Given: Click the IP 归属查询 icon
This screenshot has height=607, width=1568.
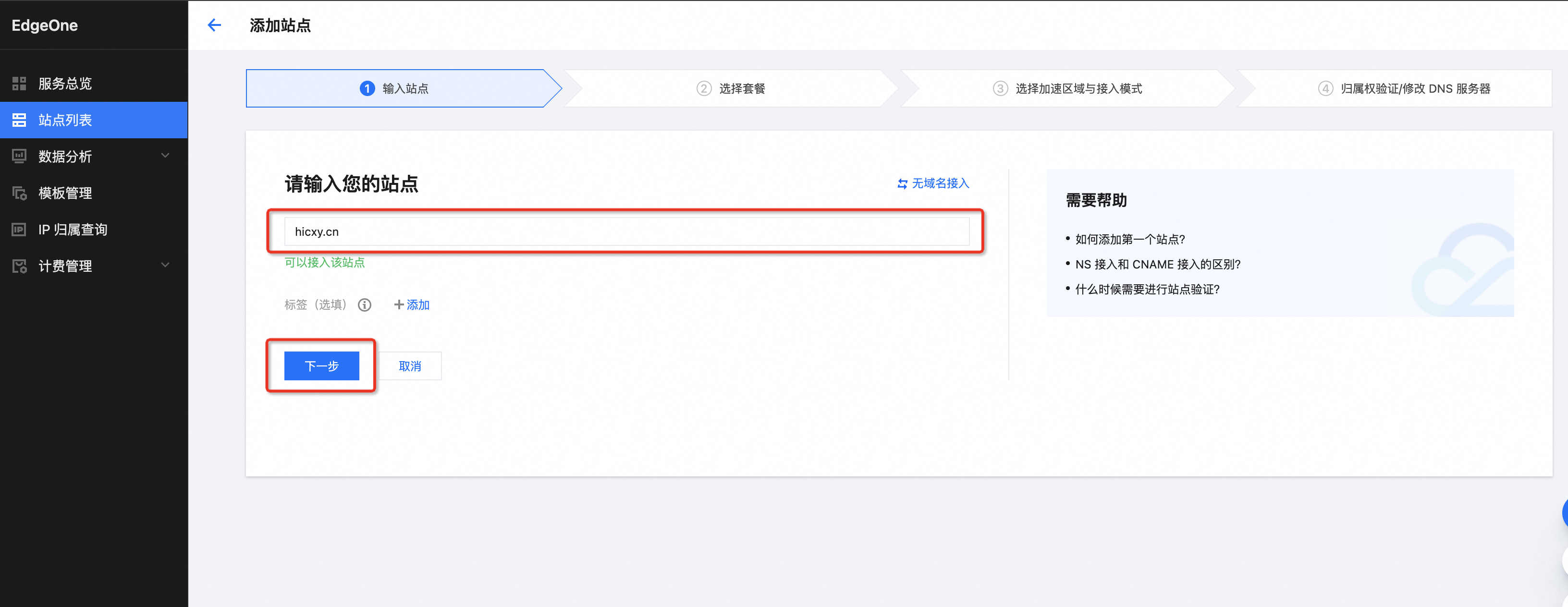Looking at the screenshot, I should tap(19, 229).
